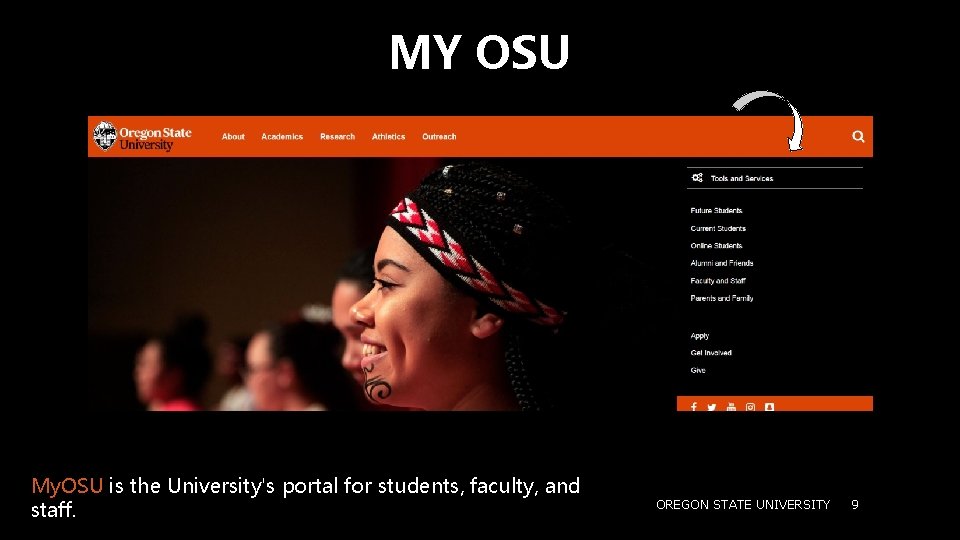960x540 pixels.
Task: Click the Apply link
Action: click(x=700, y=336)
